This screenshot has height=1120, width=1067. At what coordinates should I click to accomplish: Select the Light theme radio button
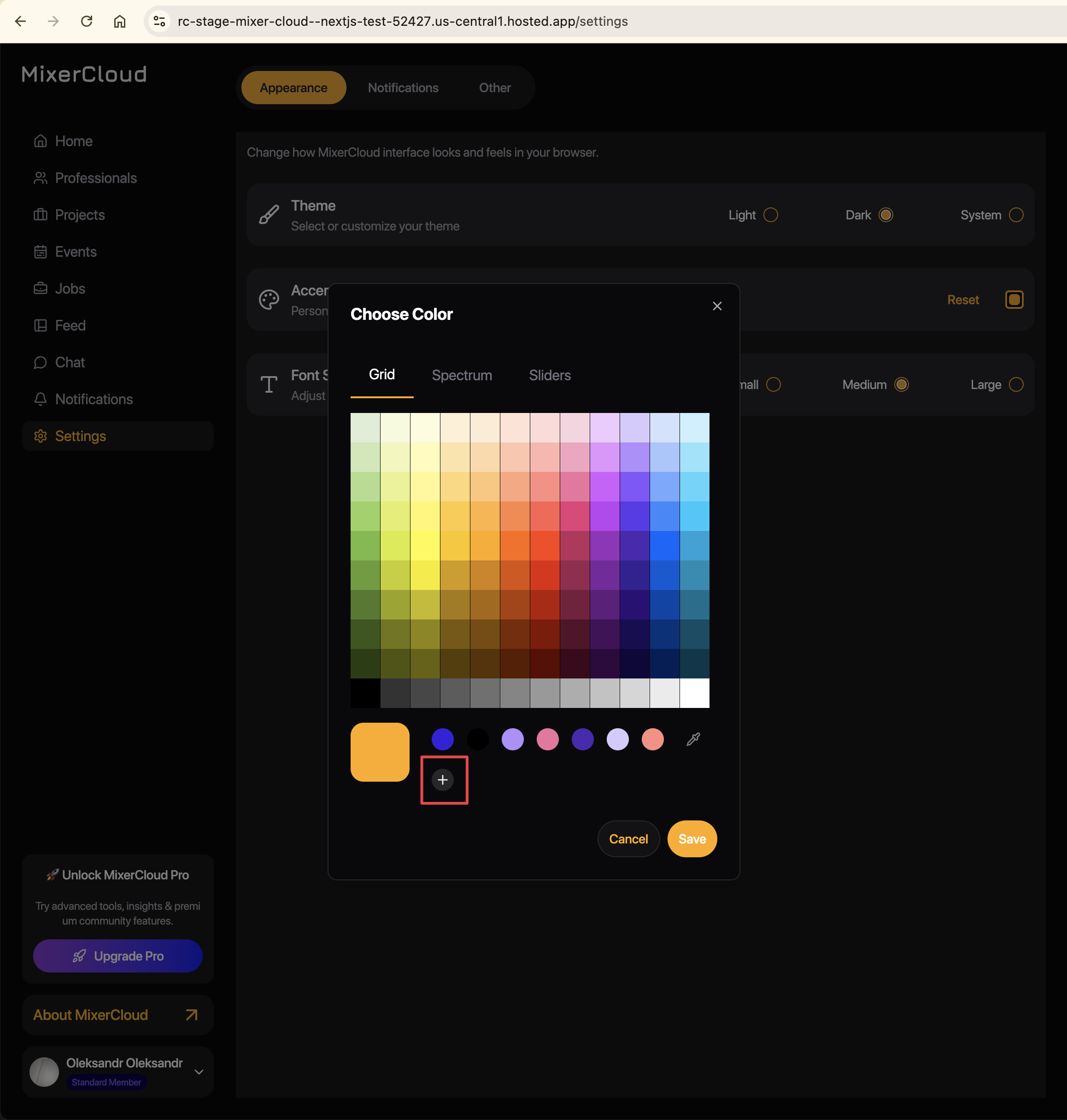770,215
